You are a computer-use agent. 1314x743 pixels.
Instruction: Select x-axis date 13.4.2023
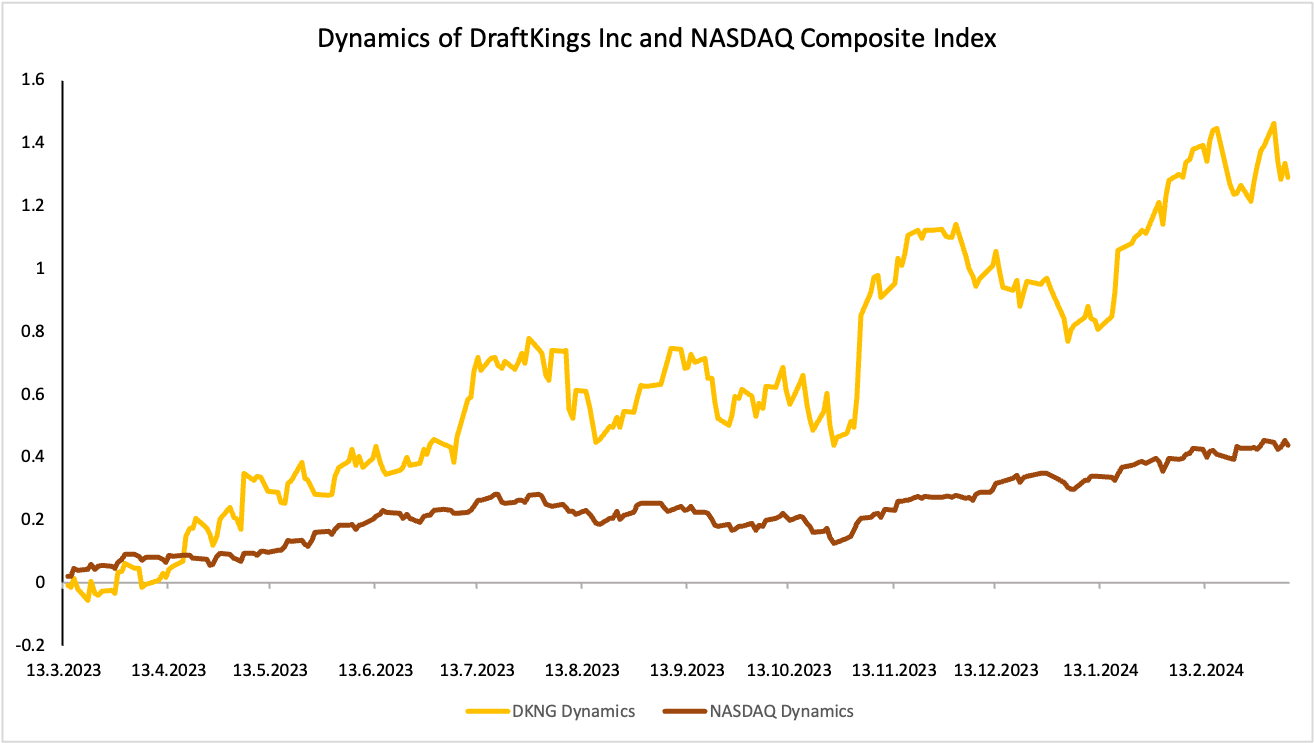(x=168, y=670)
